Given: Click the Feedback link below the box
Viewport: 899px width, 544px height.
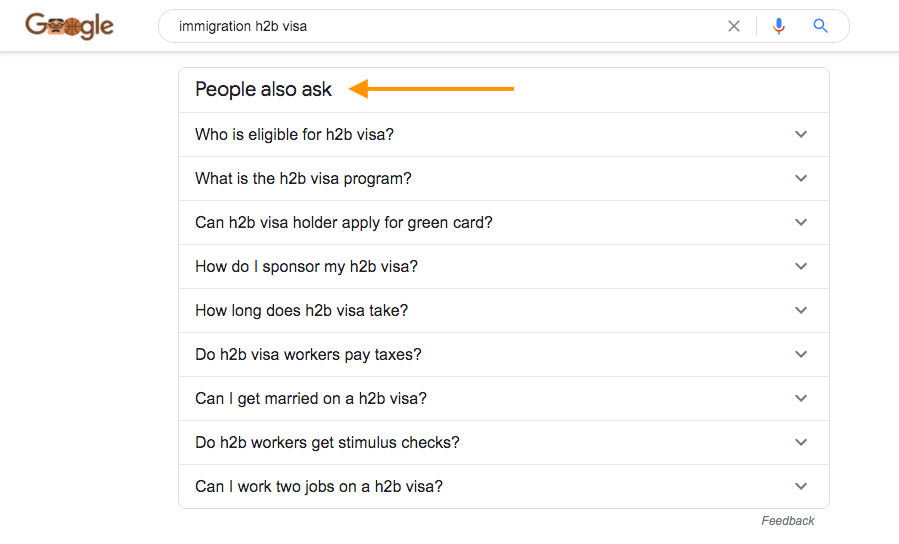Looking at the screenshot, I should pyautogui.click(x=788, y=520).
